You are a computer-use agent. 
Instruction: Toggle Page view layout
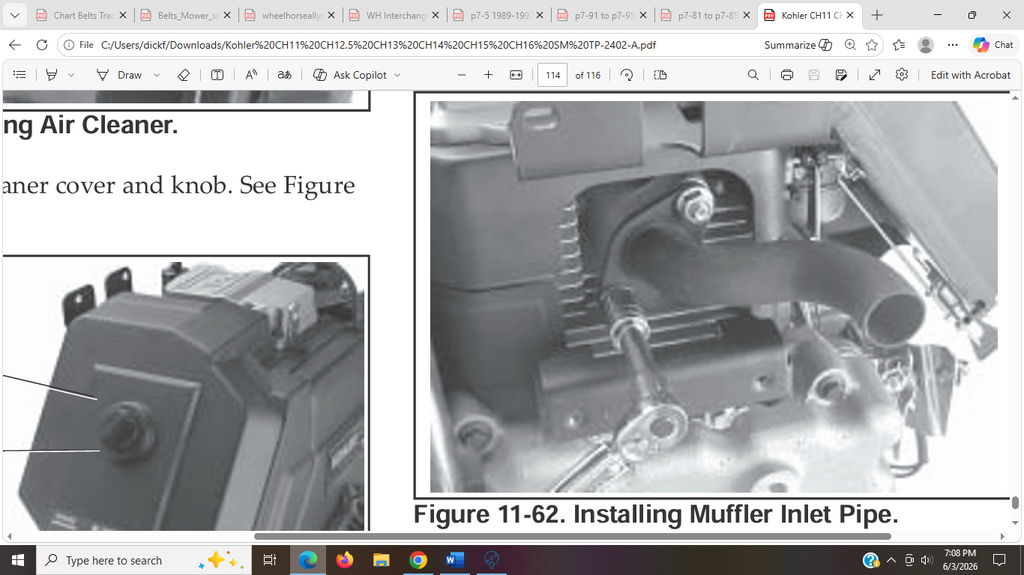[660, 75]
